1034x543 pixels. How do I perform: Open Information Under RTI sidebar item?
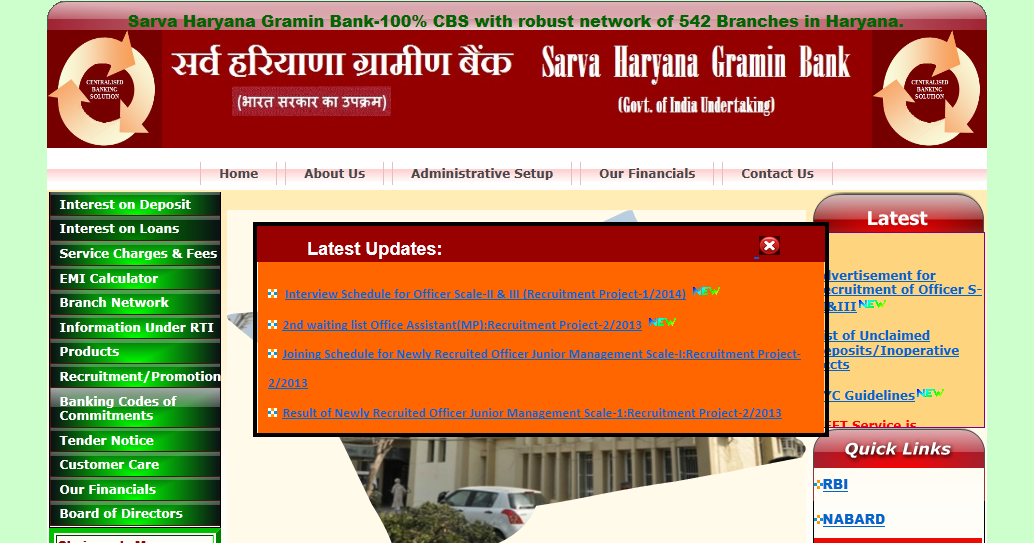click(x=135, y=327)
